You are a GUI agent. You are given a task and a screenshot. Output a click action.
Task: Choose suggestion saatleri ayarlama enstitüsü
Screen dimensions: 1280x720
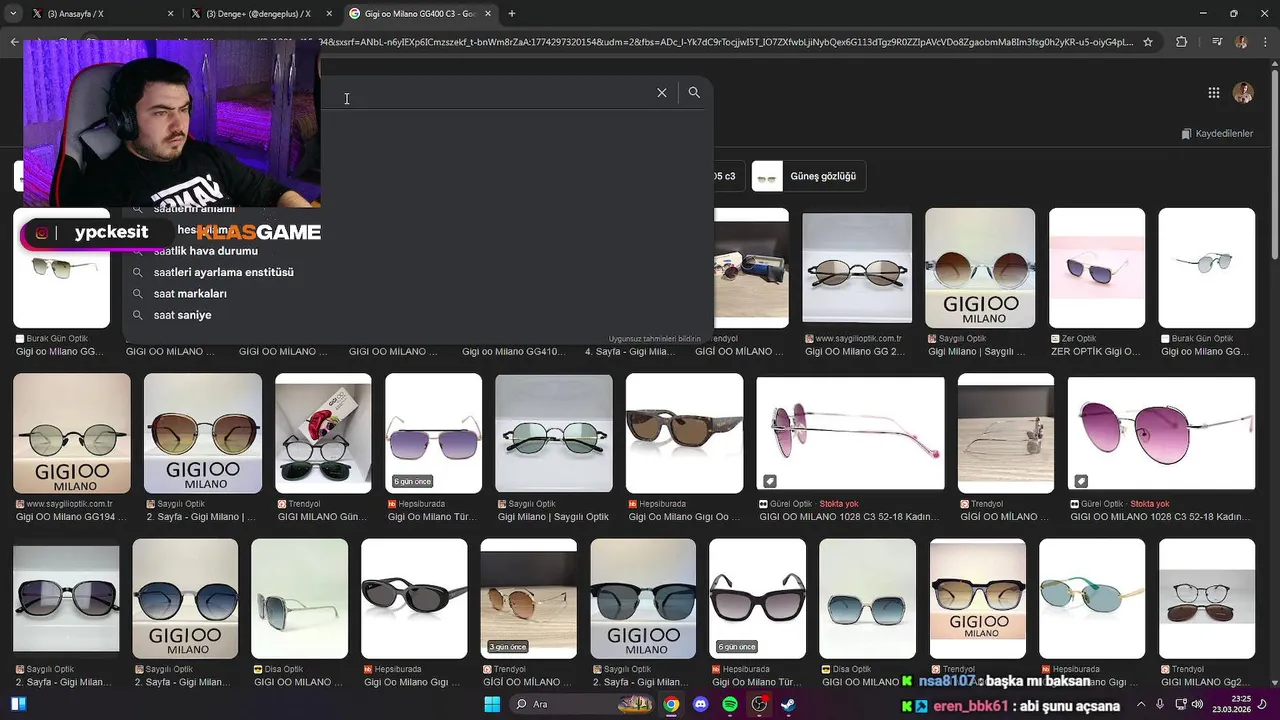pyautogui.click(x=224, y=272)
